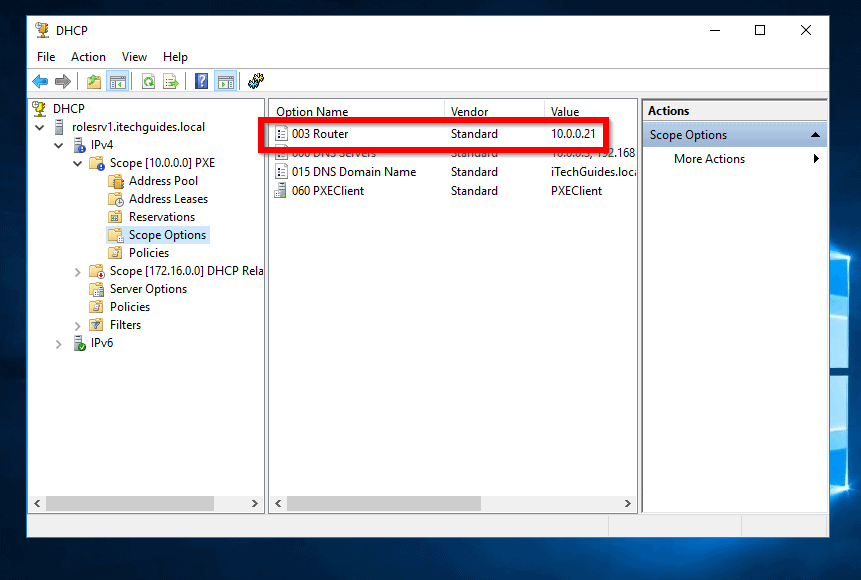Open the Action menu
This screenshot has width=861, height=580.
[x=88, y=57]
